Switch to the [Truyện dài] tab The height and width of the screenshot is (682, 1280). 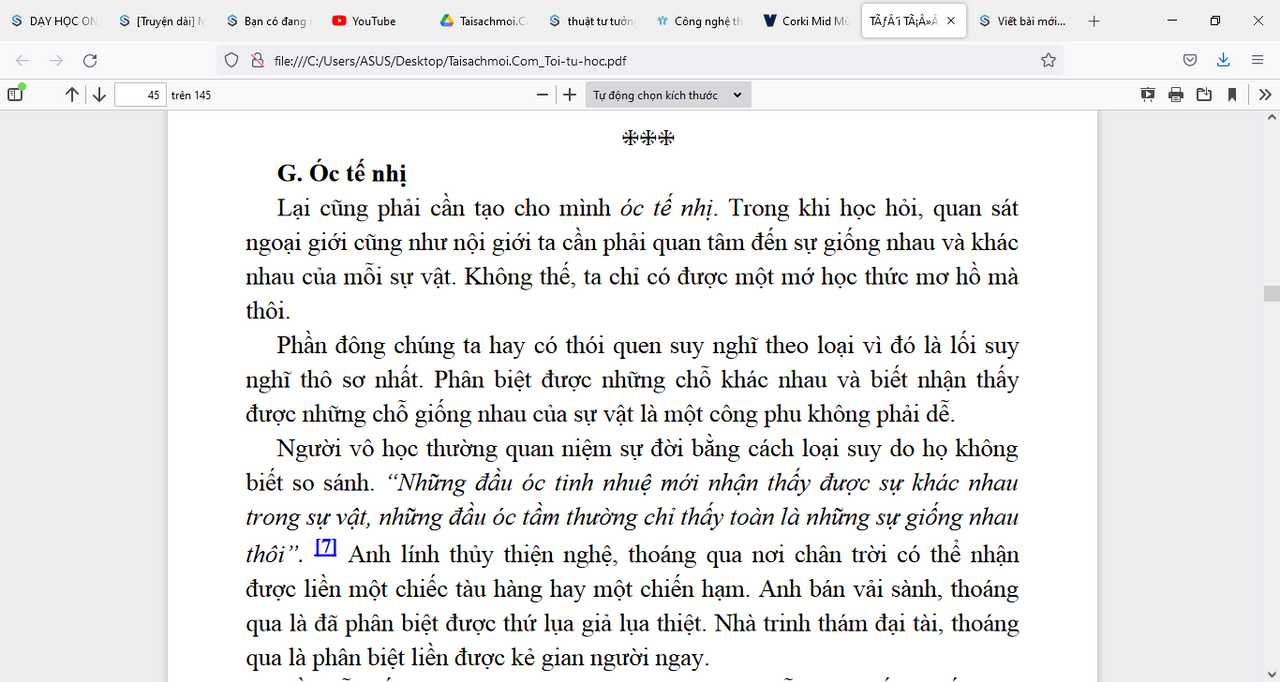(161, 21)
